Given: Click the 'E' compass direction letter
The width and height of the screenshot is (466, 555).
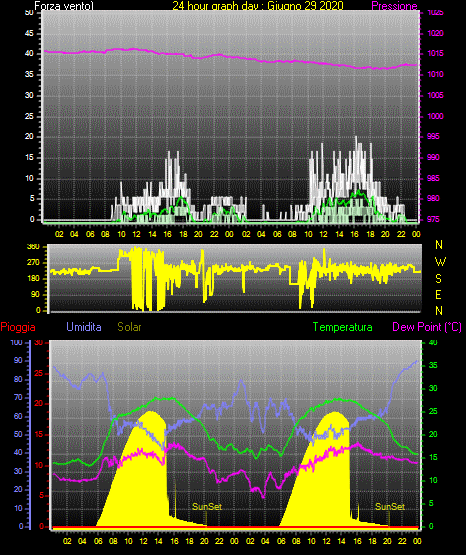Looking at the screenshot, I should click(x=438, y=294).
